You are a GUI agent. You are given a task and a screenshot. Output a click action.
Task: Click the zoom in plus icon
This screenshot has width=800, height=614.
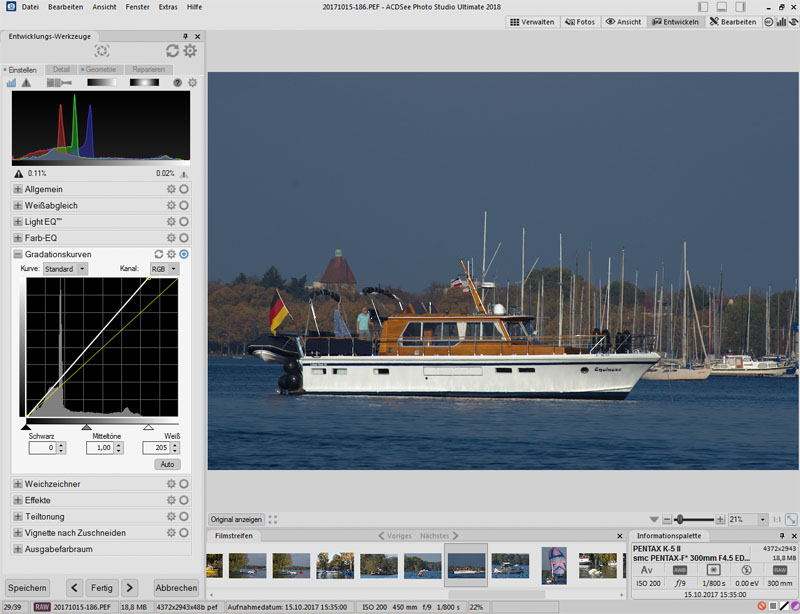[720, 520]
